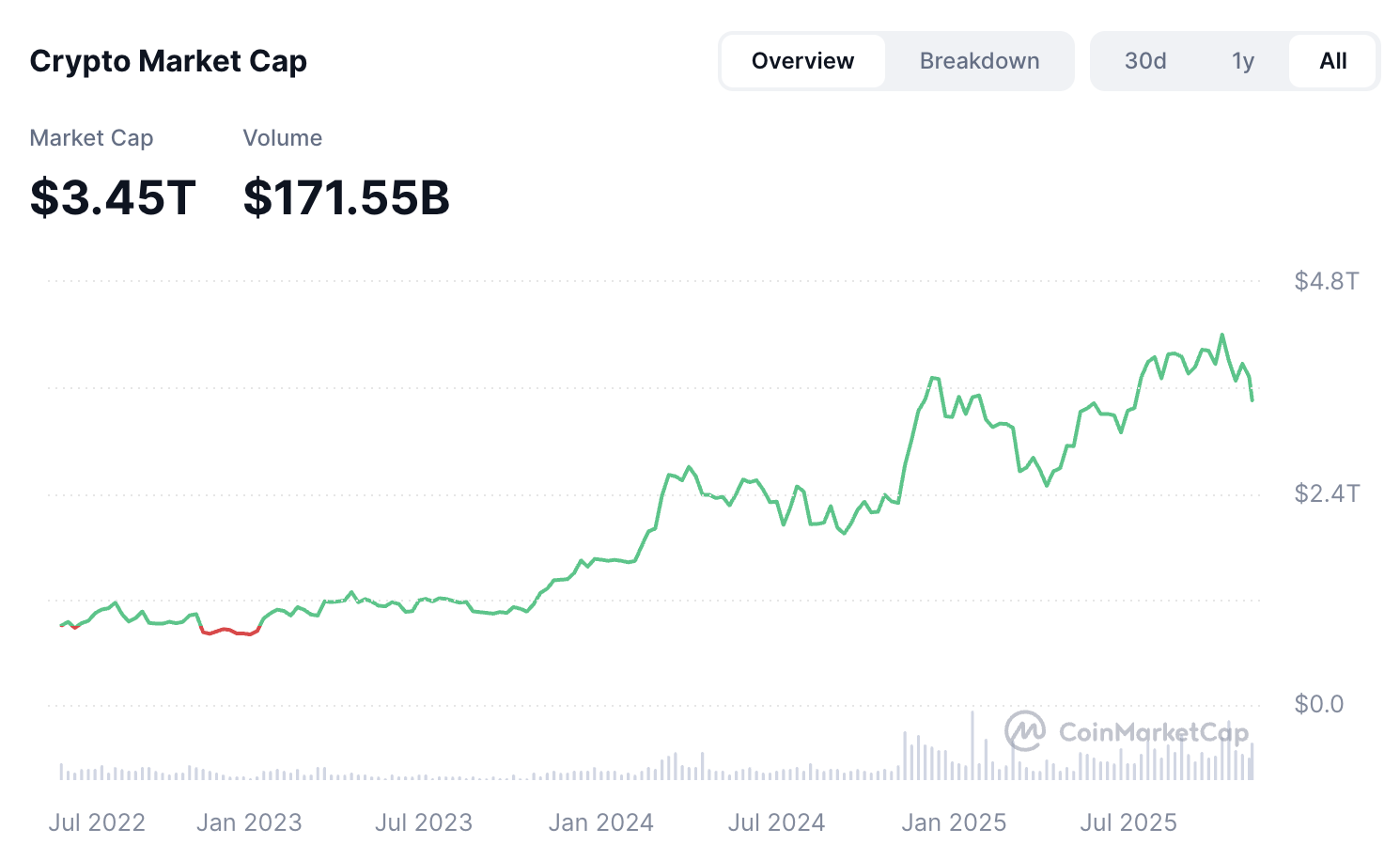Screen dimensions: 1400x844
Task: Select the Overview tab
Action: pos(802,60)
